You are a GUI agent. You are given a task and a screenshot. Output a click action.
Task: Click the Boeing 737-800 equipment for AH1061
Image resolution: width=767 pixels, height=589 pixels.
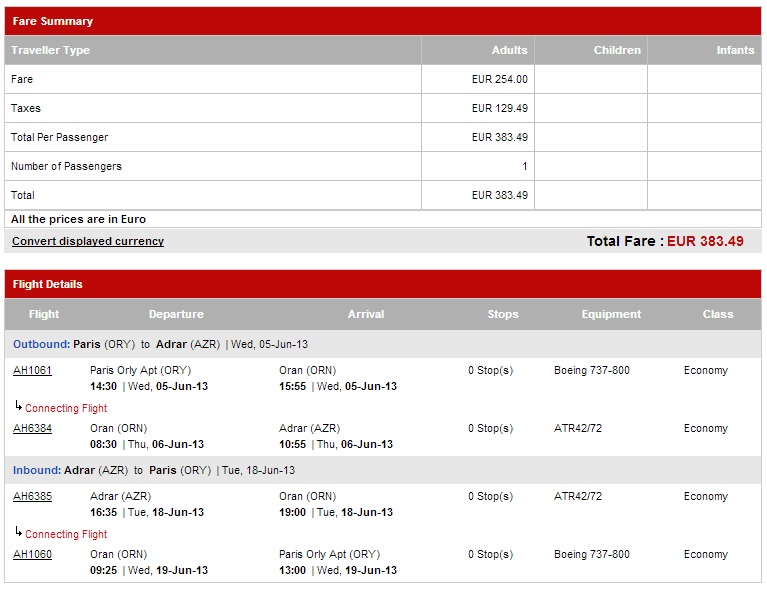592,370
